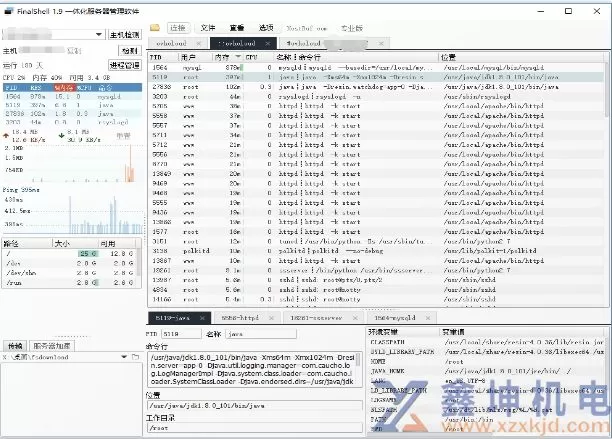The height and width of the screenshot is (439, 612).
Task: Click the PID field showing 5119
Action: pos(181,334)
